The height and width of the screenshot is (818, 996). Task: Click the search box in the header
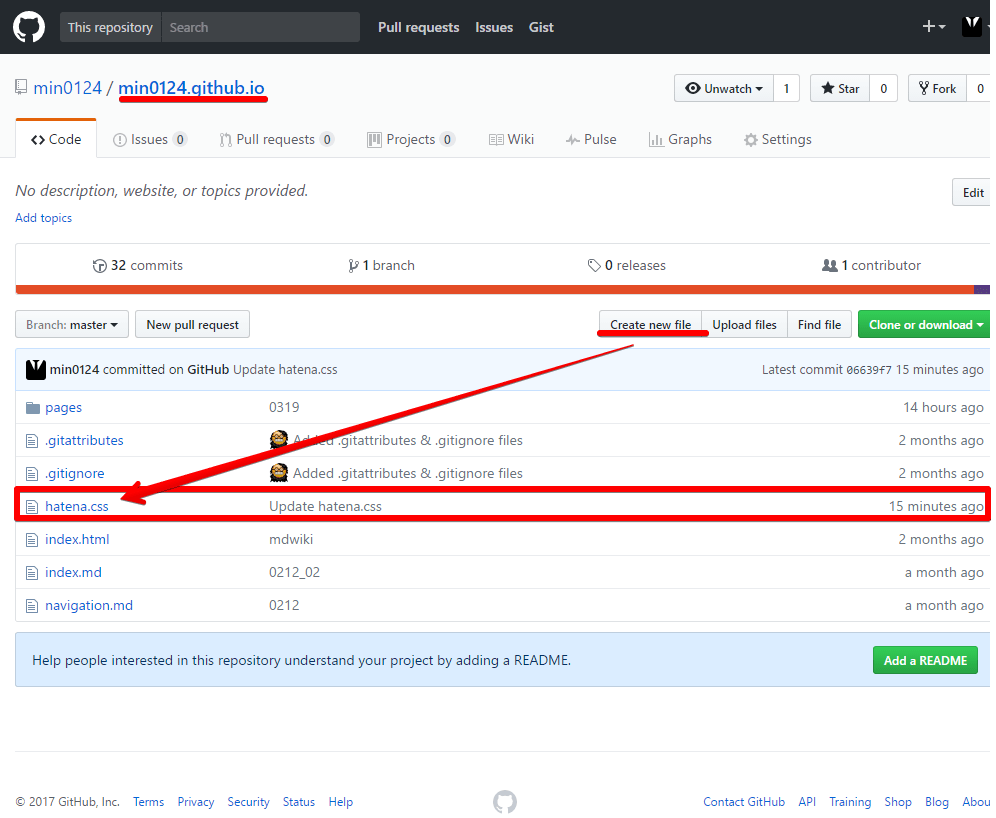[260, 27]
